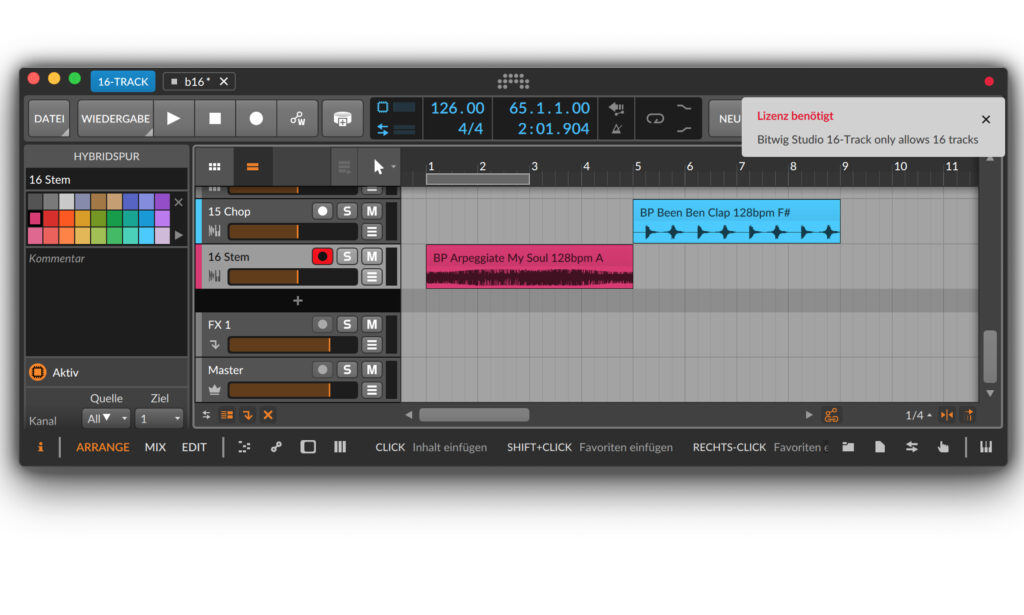This screenshot has width=1024, height=615.
Task: Open the ARRANGE view
Action: click(103, 447)
